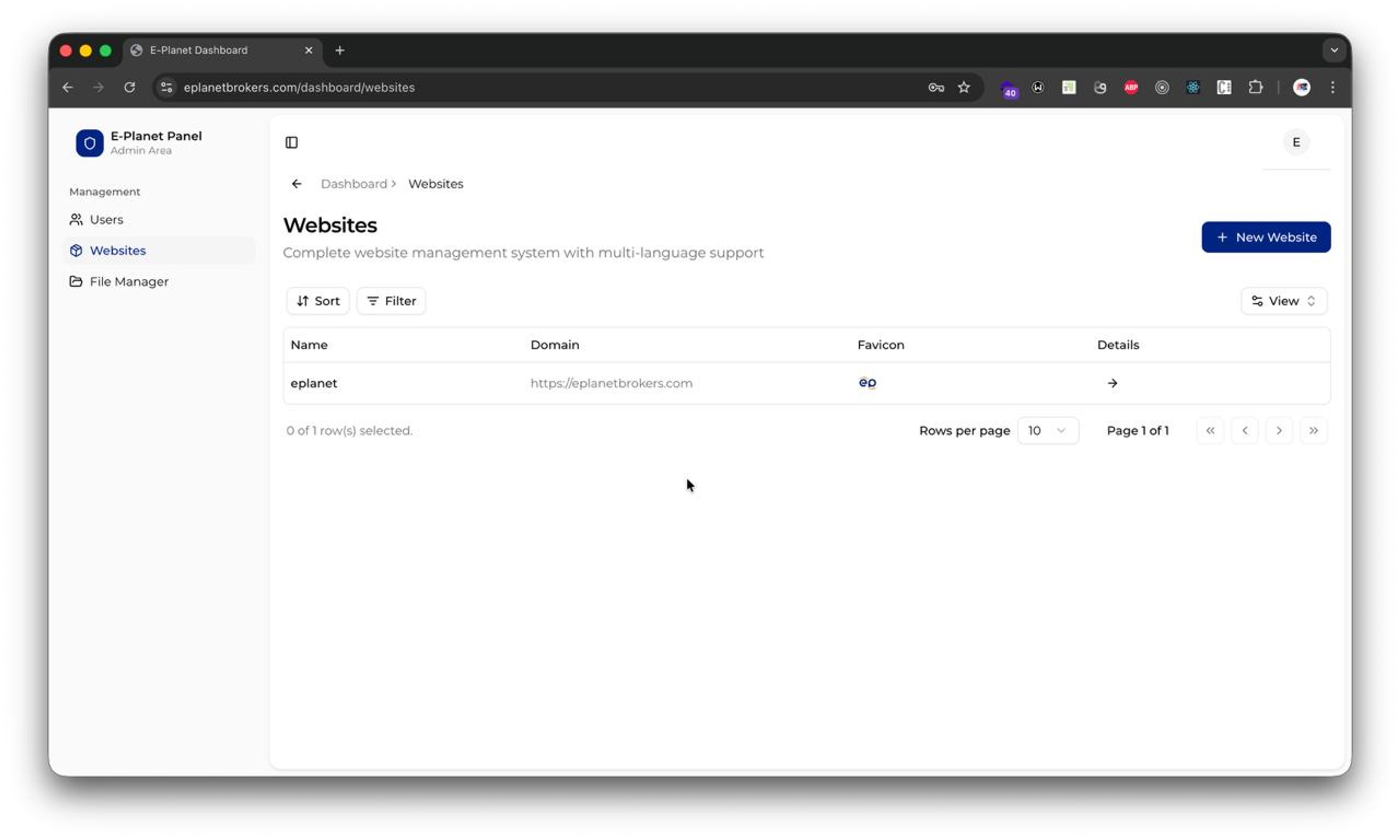Open the green spreadsheet extension icon
Viewport: 1400px width, 840px height.
tap(1068, 87)
